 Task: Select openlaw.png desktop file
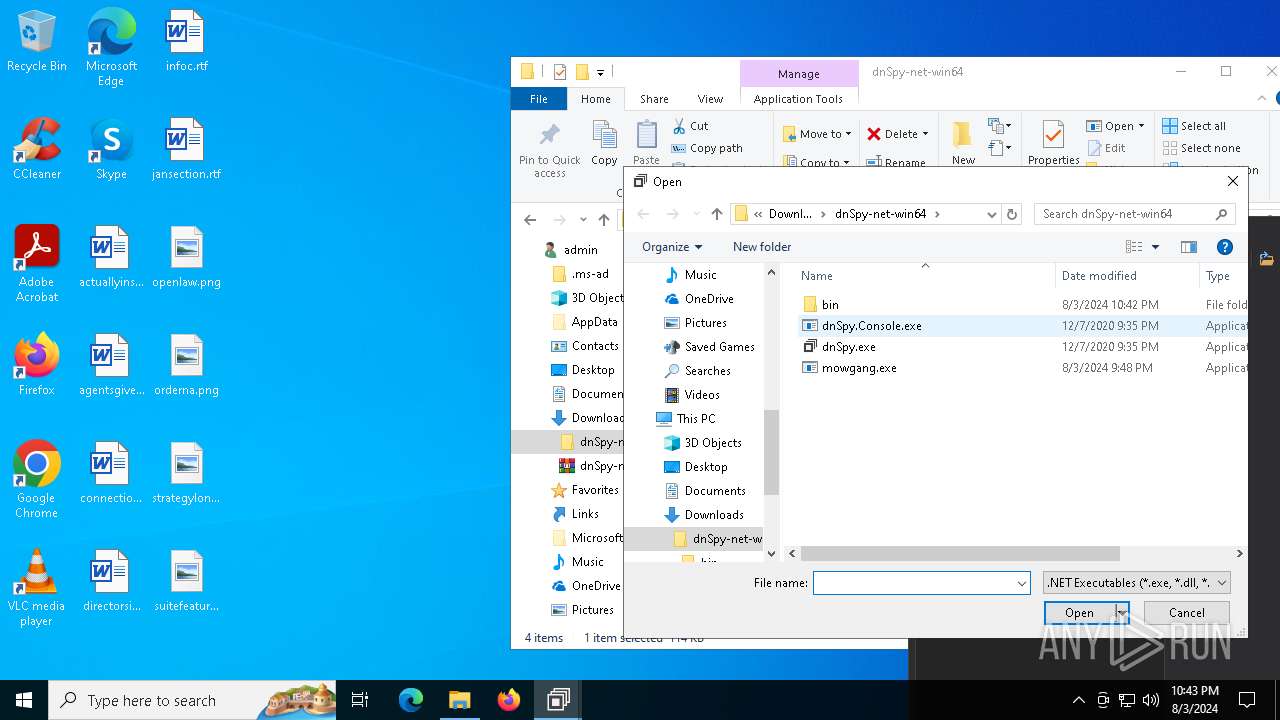click(x=186, y=258)
